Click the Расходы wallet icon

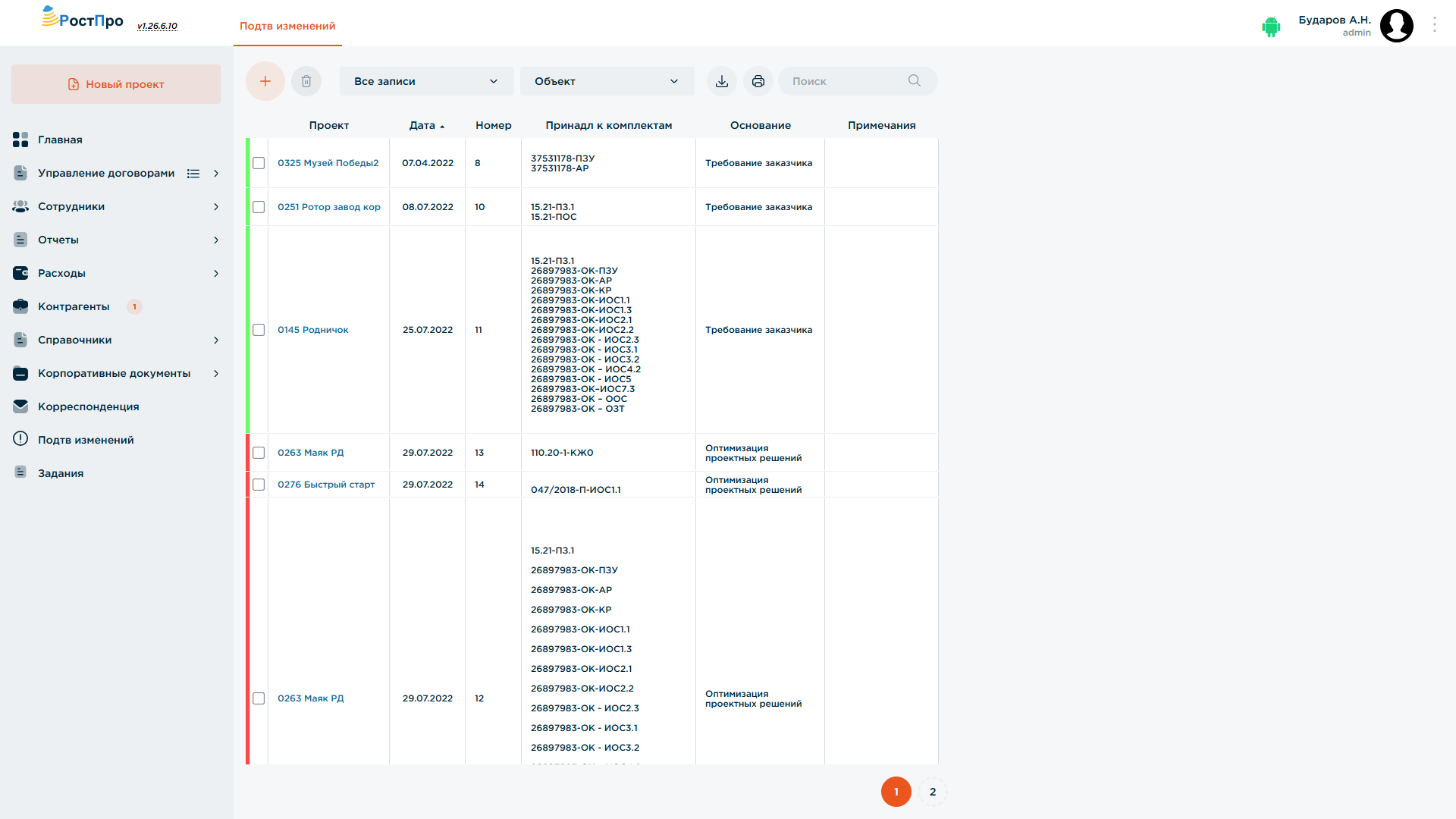20,273
